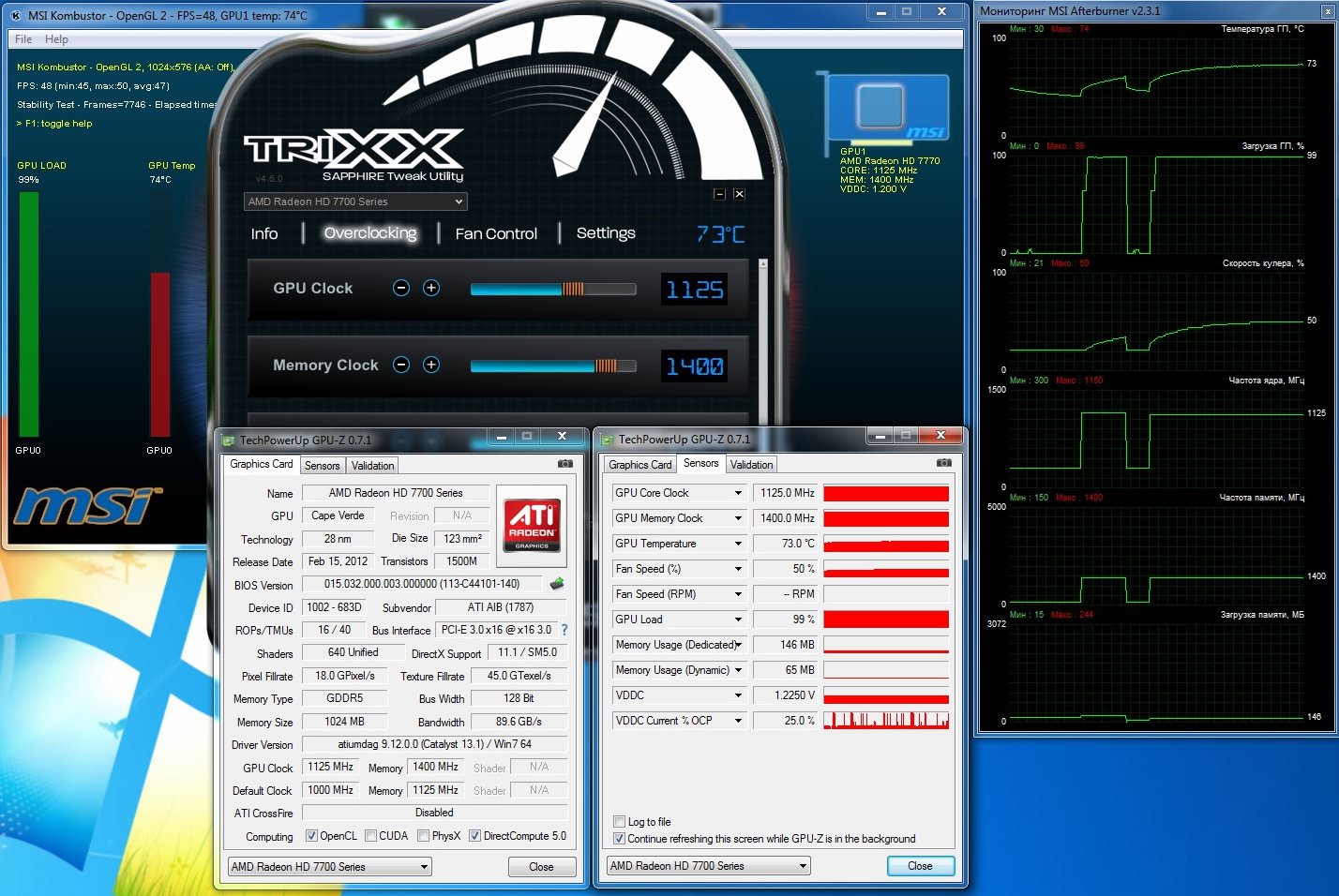Switch to the Fan Control tab in TRIXX
The height and width of the screenshot is (896, 1339).
pos(496,234)
